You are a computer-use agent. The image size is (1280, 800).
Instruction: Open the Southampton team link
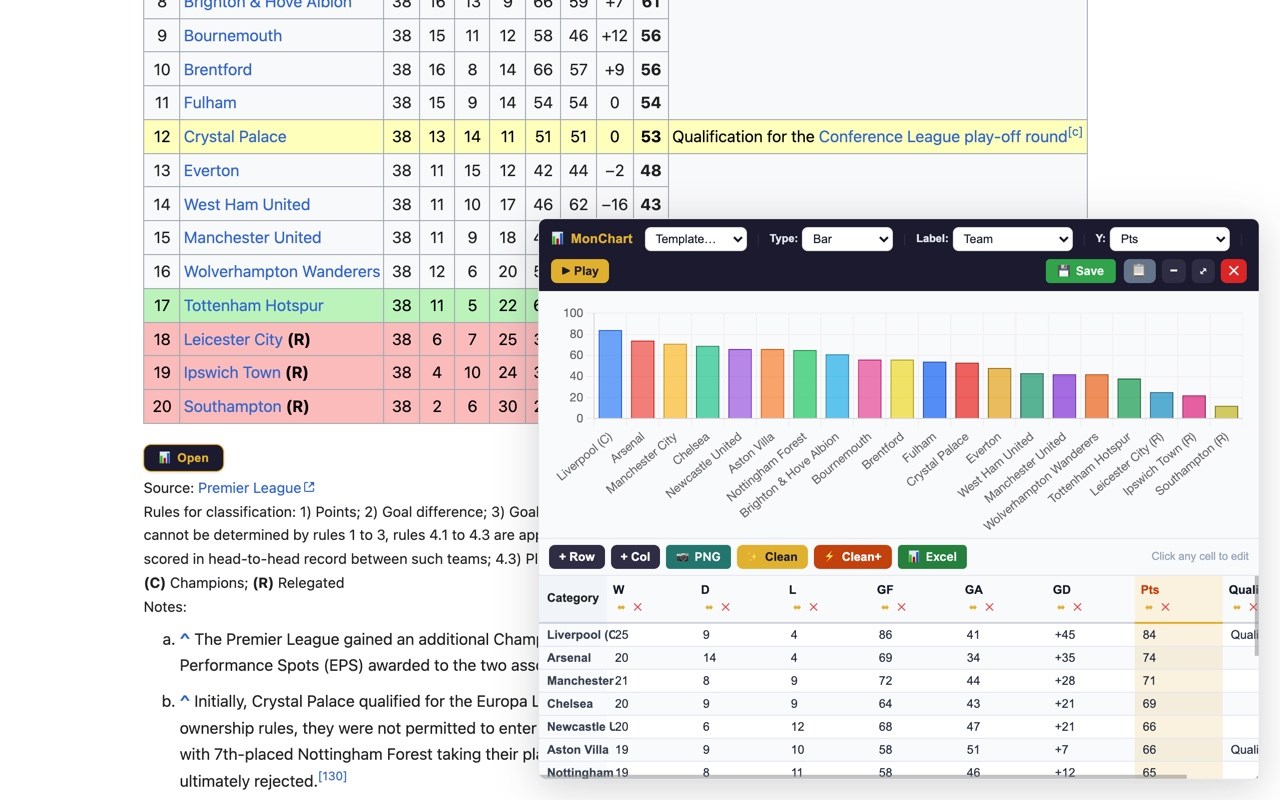point(233,407)
